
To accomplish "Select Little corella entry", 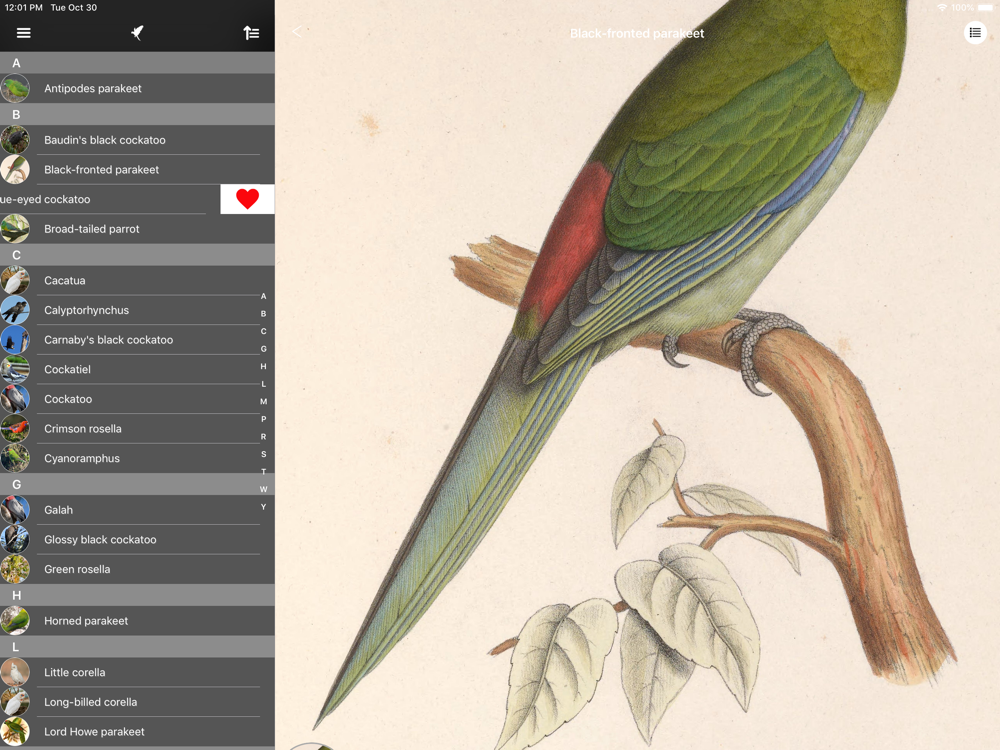I will pyautogui.click(x=137, y=672).
